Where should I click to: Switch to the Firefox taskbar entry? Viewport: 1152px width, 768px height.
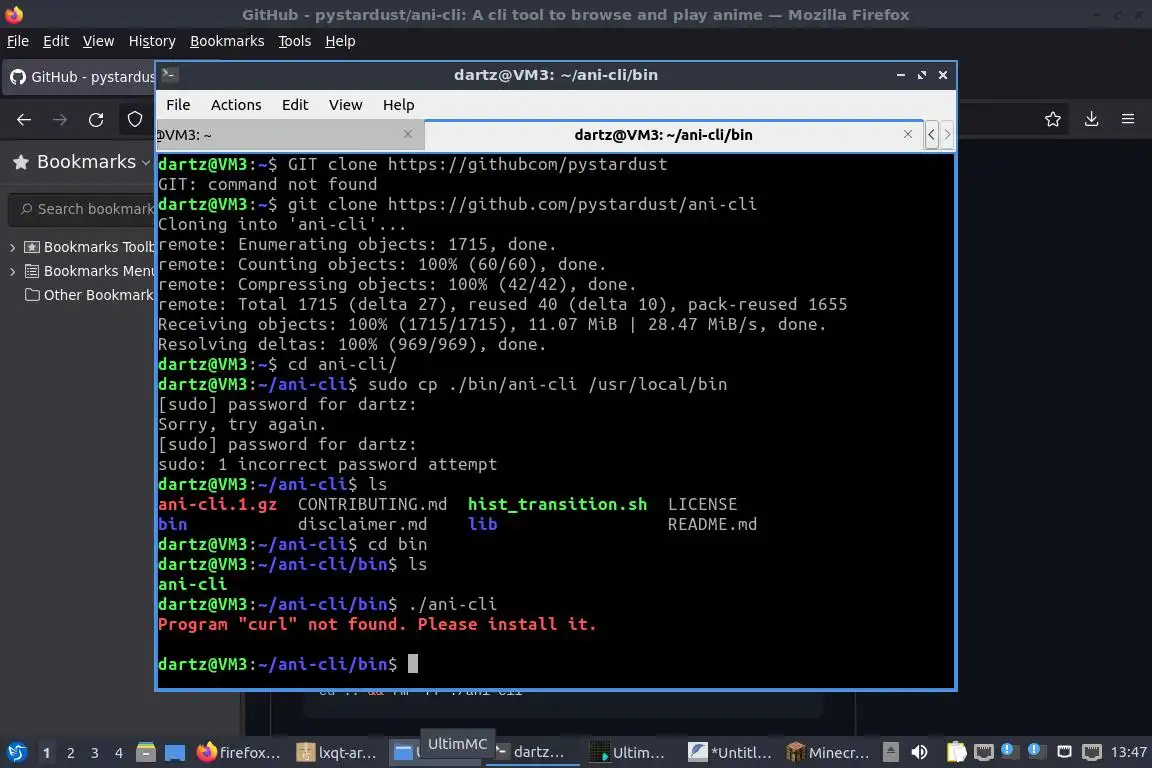[239, 752]
